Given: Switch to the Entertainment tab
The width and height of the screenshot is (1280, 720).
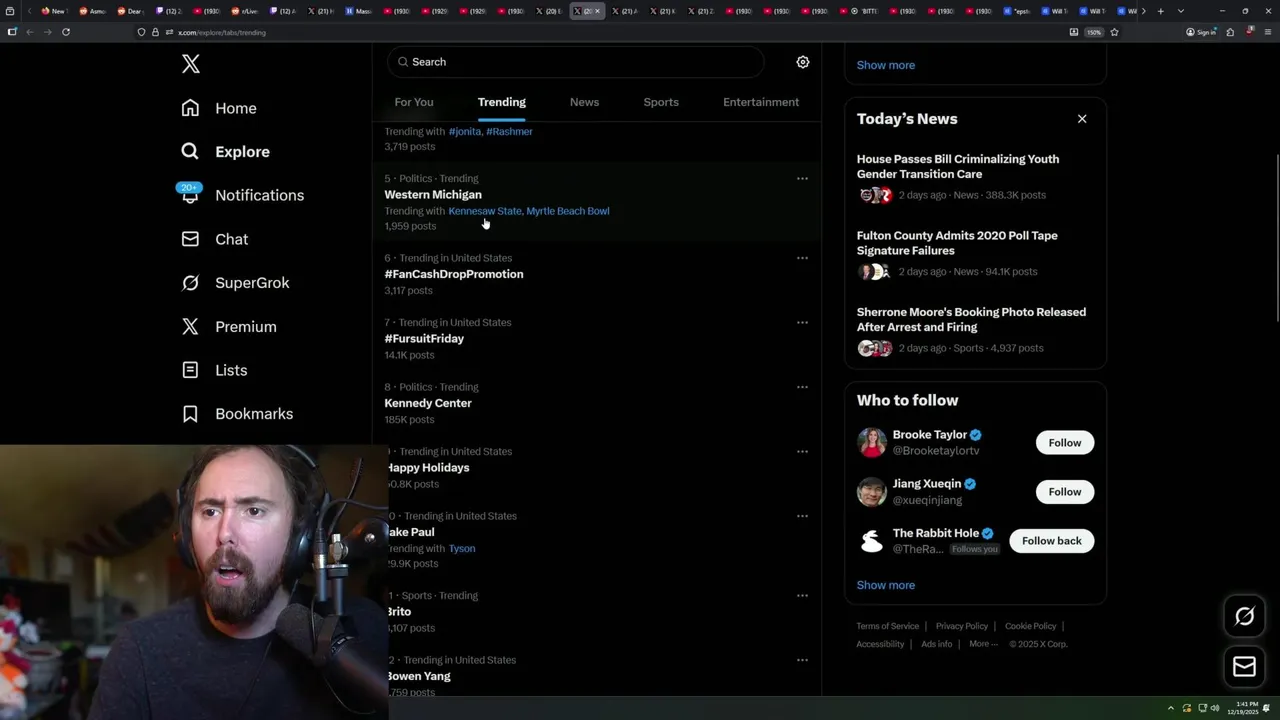Looking at the screenshot, I should tap(761, 102).
